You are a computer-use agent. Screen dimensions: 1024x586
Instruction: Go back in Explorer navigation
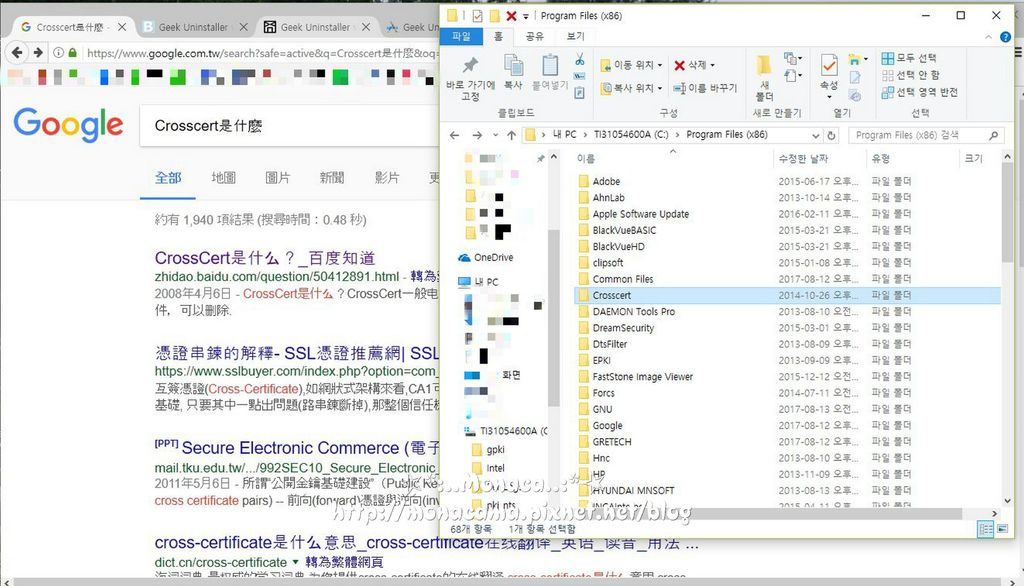(x=455, y=135)
